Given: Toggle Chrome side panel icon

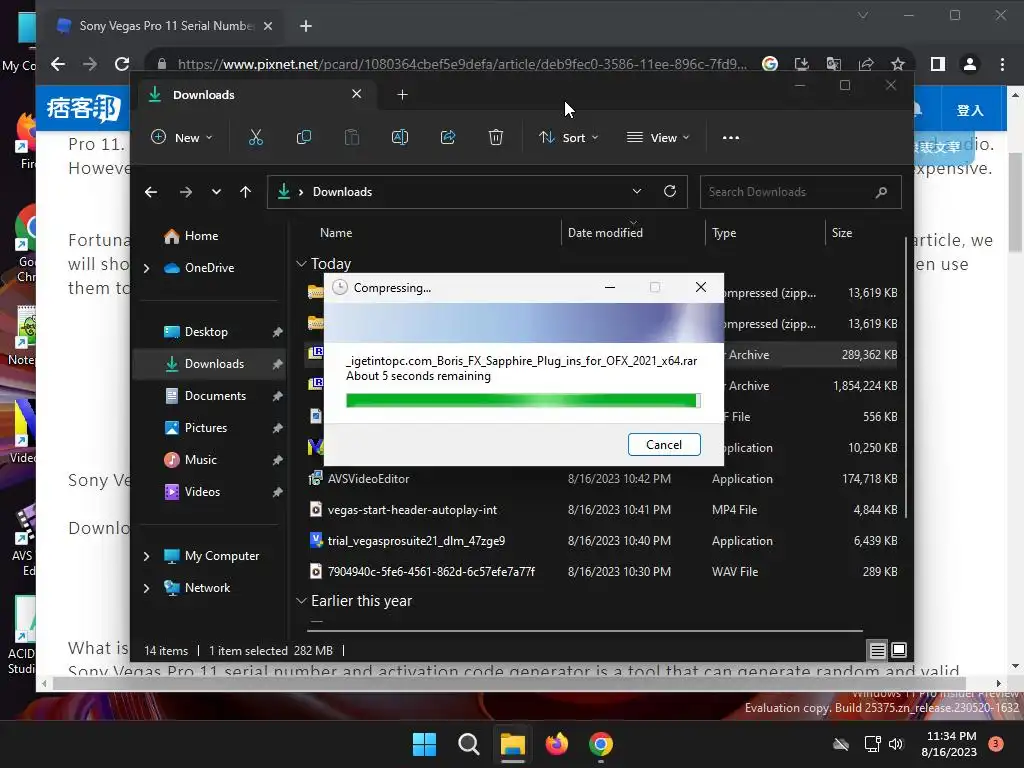Looking at the screenshot, I should click(938, 64).
